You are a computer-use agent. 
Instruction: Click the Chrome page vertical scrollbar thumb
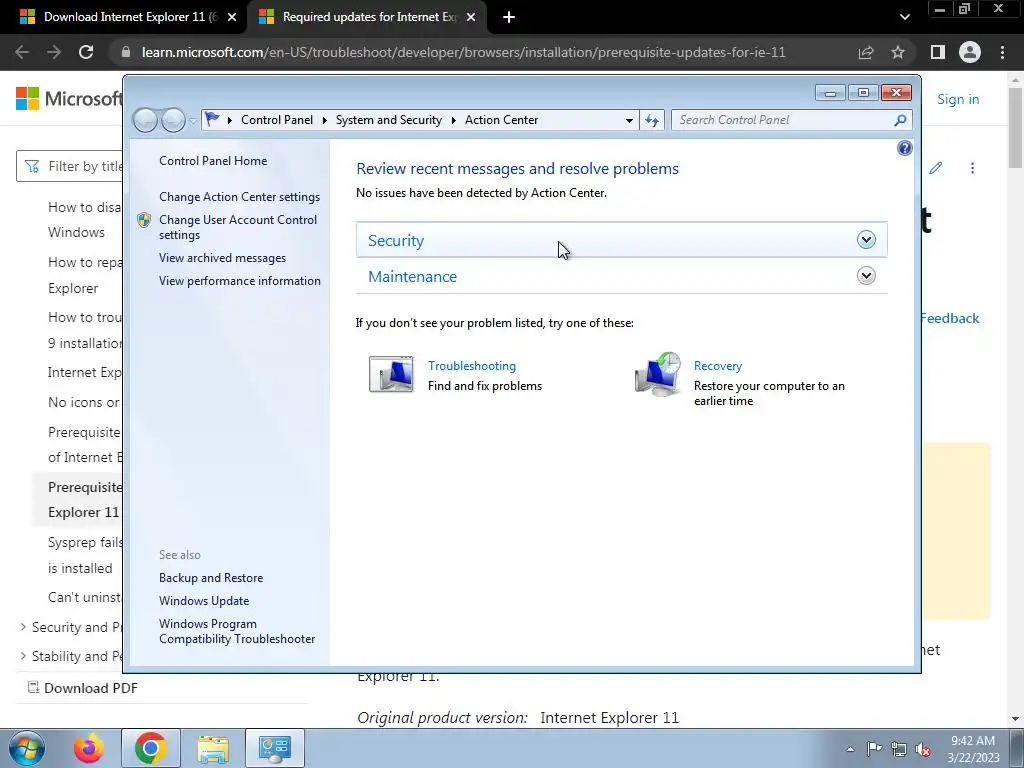(1016, 127)
